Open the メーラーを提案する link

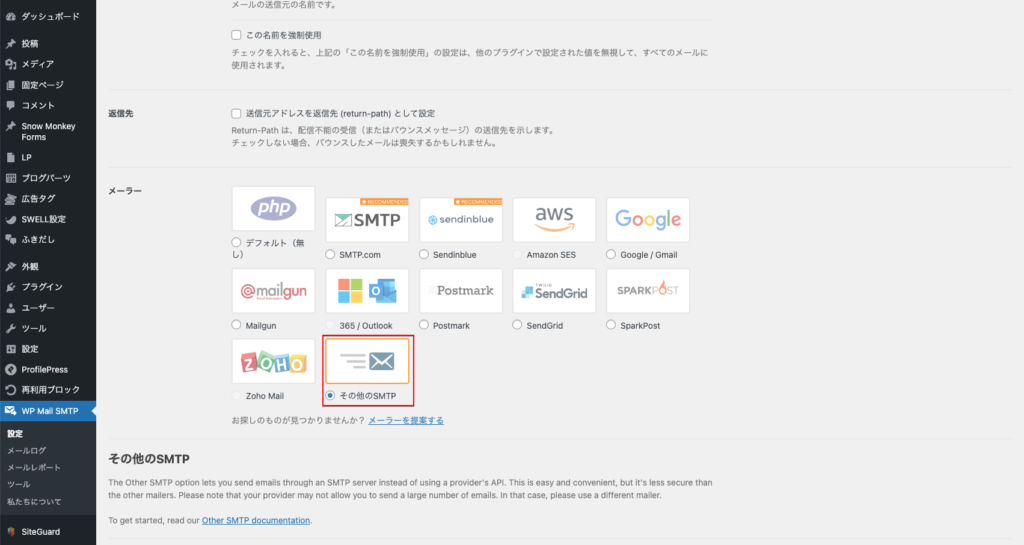coord(406,420)
